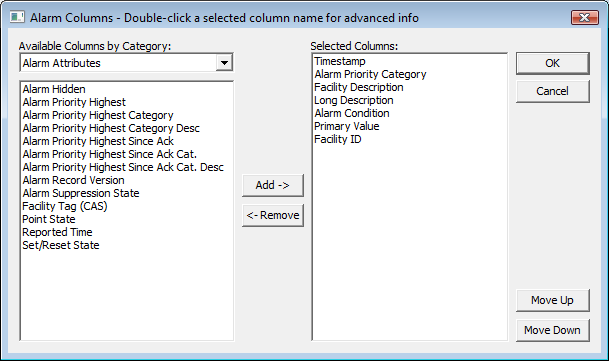This screenshot has width=609, height=361.
Task: Click the Add -> button
Action: pos(273,185)
